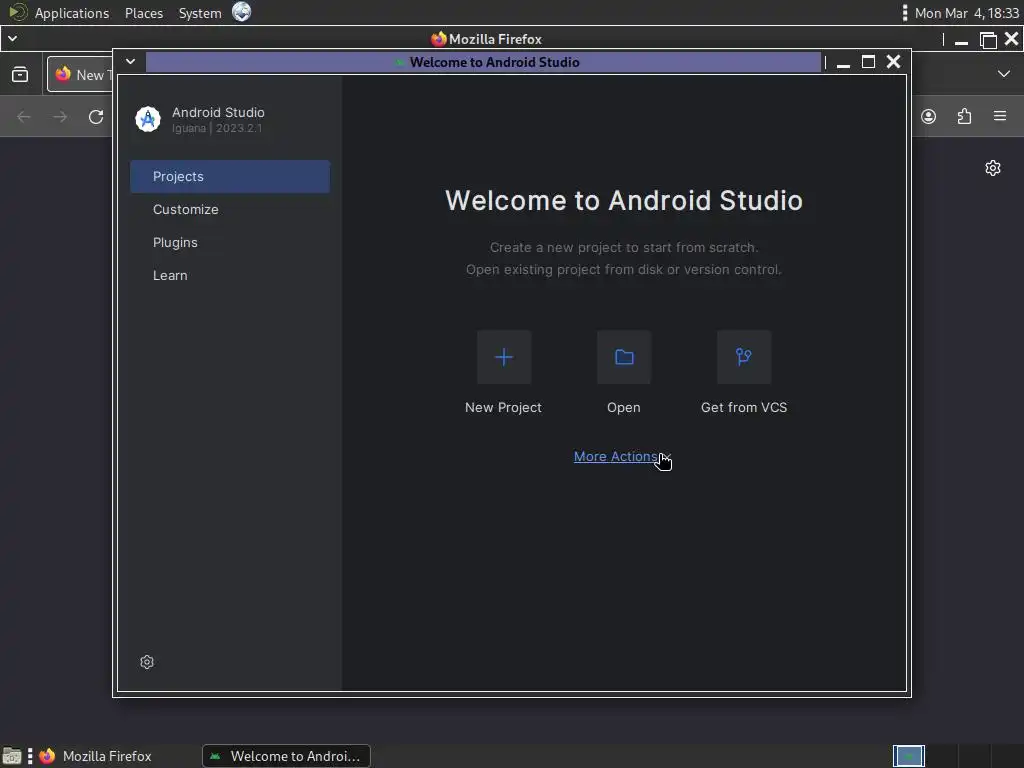
Task: Click the Iguana 2023.2.1 version text
Action: coord(217,128)
